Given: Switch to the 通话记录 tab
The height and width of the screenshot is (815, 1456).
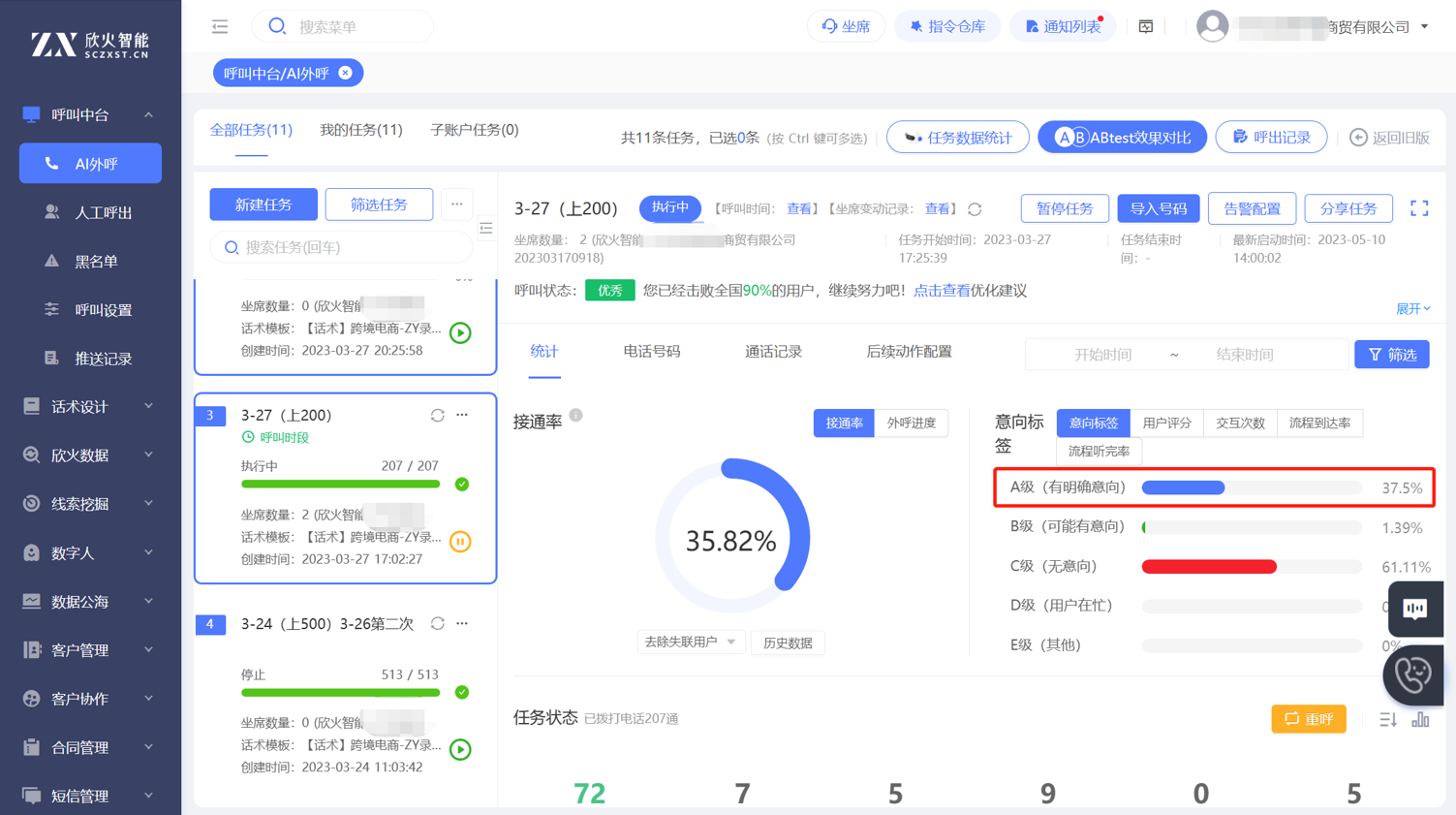Looking at the screenshot, I should click(x=772, y=352).
